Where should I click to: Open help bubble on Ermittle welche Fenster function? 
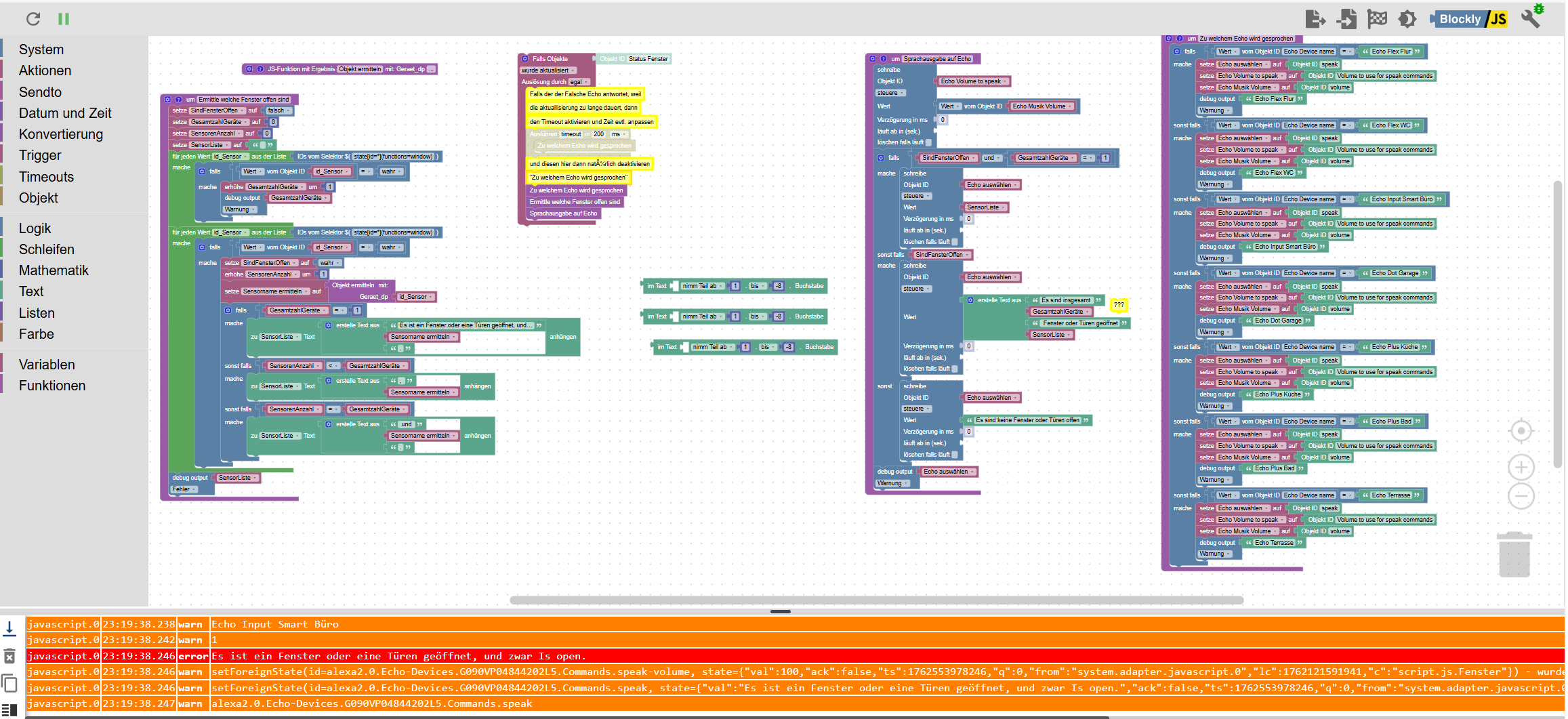point(179,100)
